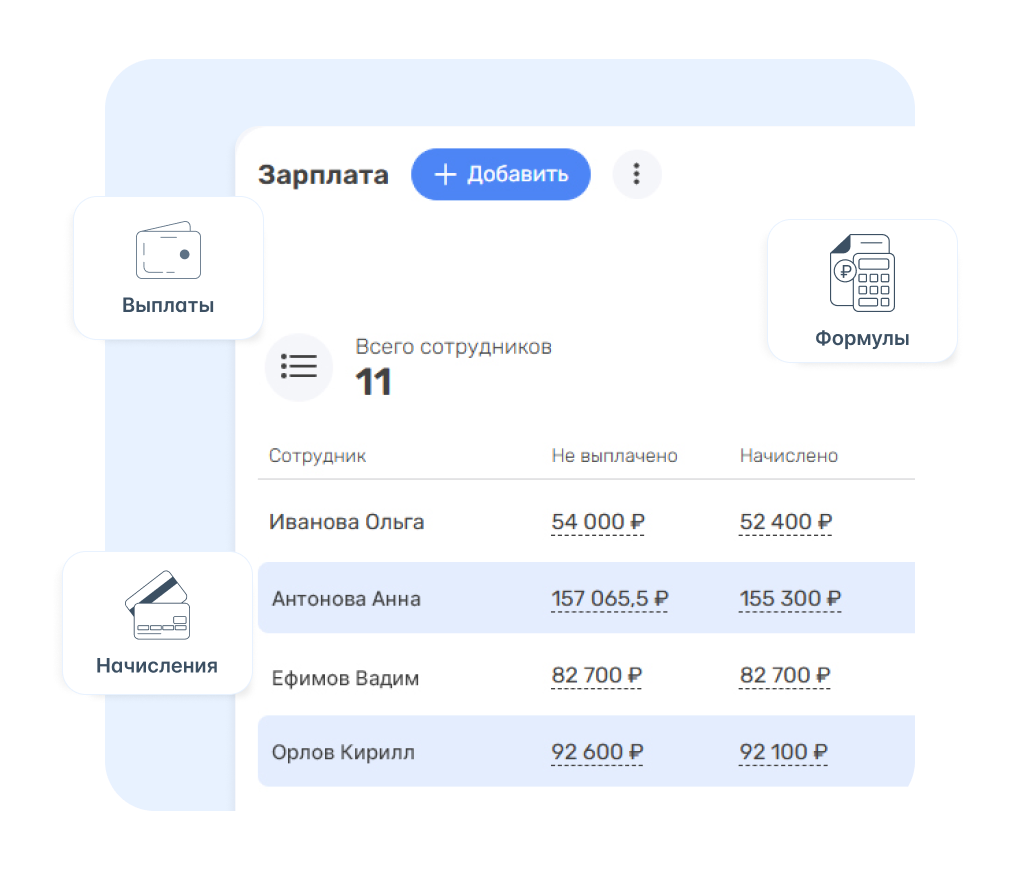Sort by the Не выплачено column header
The width and height of the screenshot is (1020, 870).
(x=614, y=456)
